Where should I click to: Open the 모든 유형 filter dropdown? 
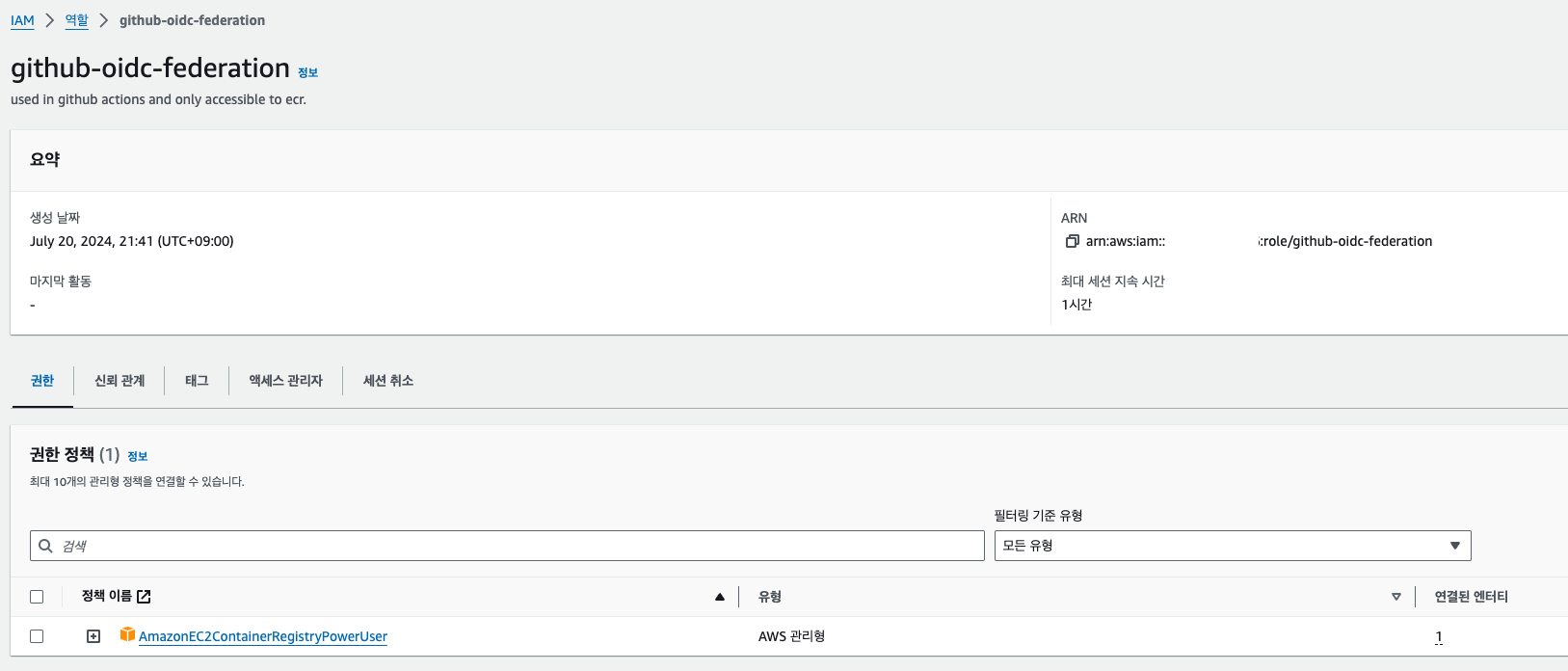1233,546
